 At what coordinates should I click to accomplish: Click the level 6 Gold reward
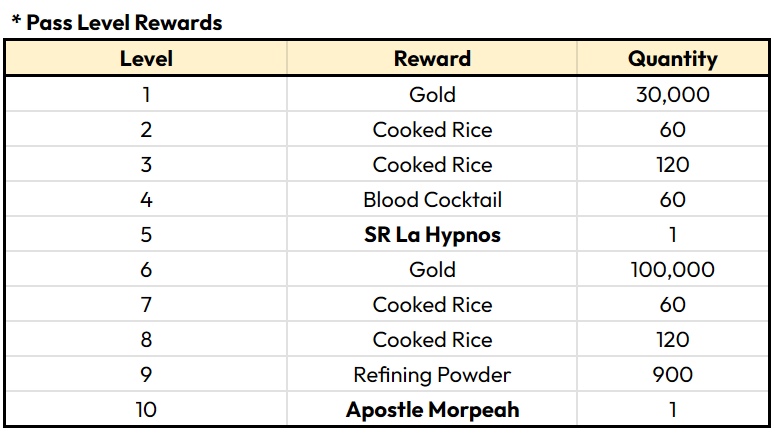tap(432, 270)
